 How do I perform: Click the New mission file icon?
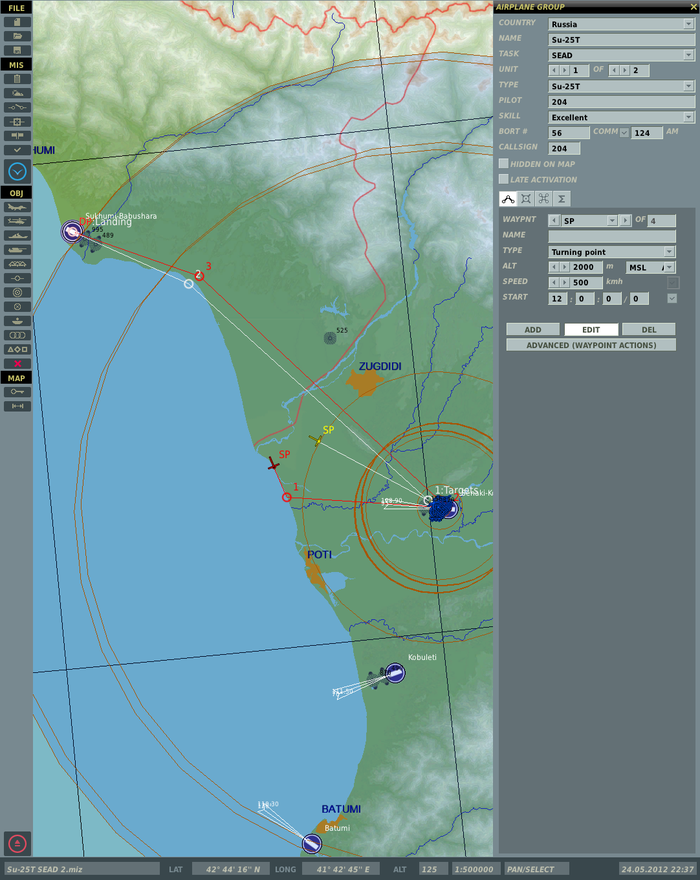tap(17, 22)
